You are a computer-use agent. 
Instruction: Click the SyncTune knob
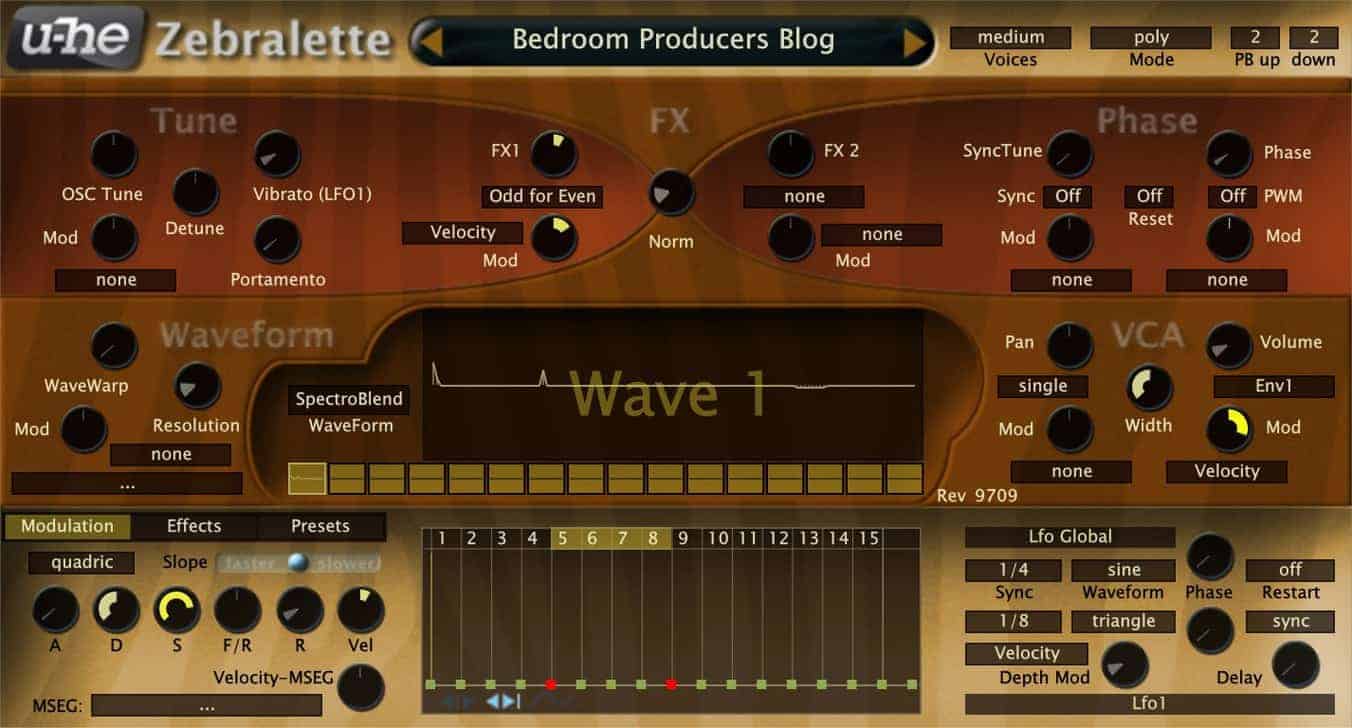(1069, 153)
